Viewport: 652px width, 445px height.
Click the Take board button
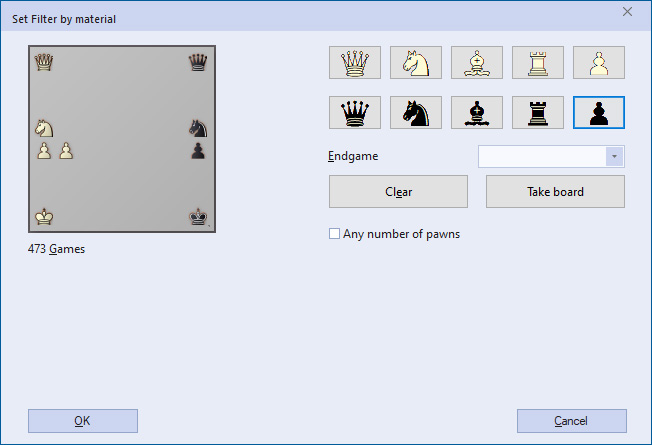point(555,191)
